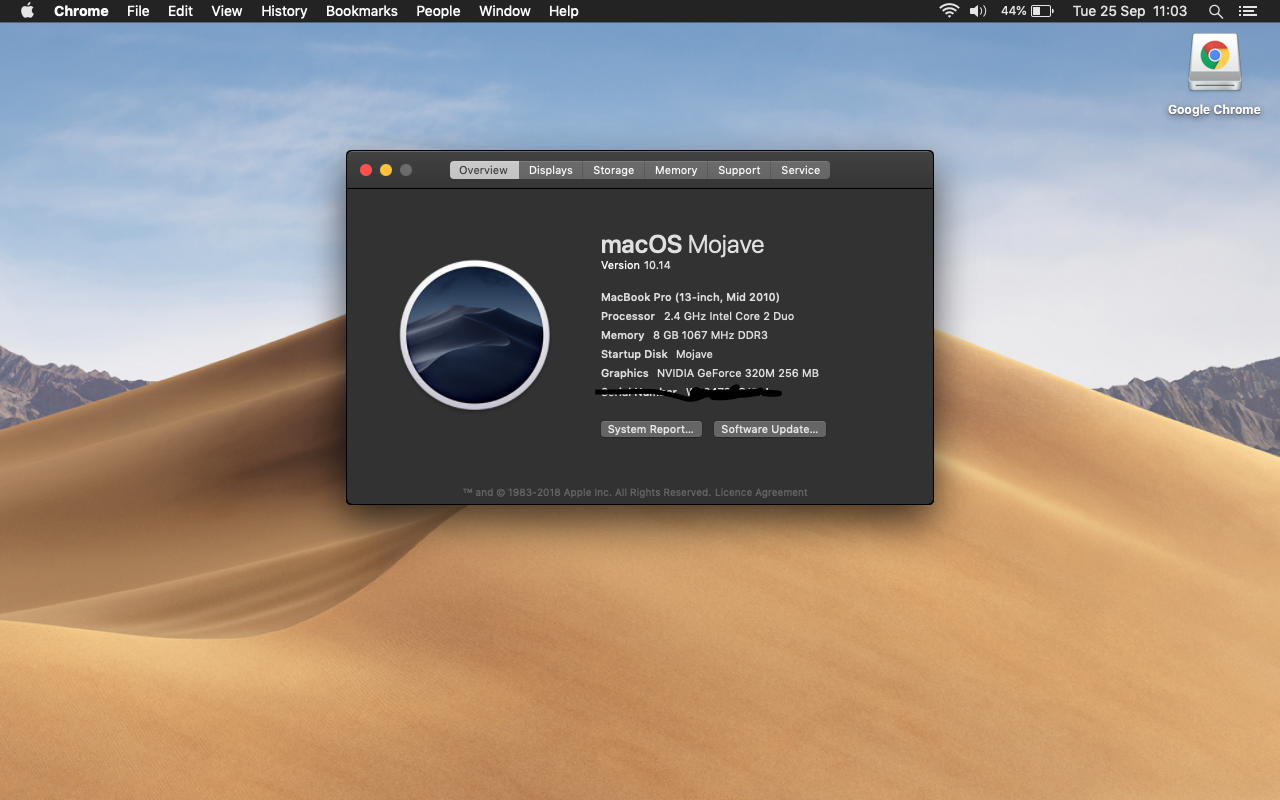Switch to the Support tab

(739, 170)
